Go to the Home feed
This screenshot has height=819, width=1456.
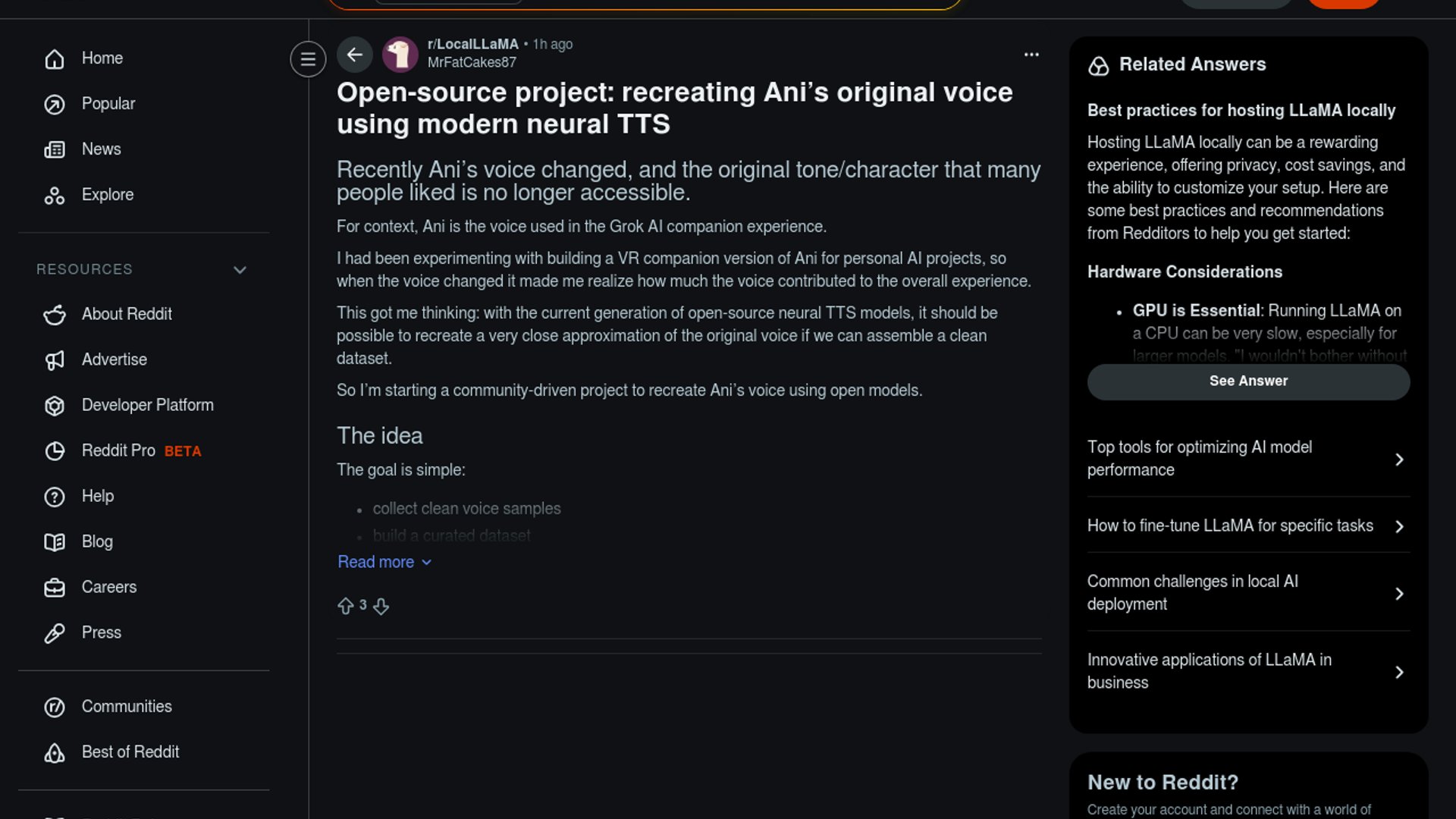coord(102,58)
